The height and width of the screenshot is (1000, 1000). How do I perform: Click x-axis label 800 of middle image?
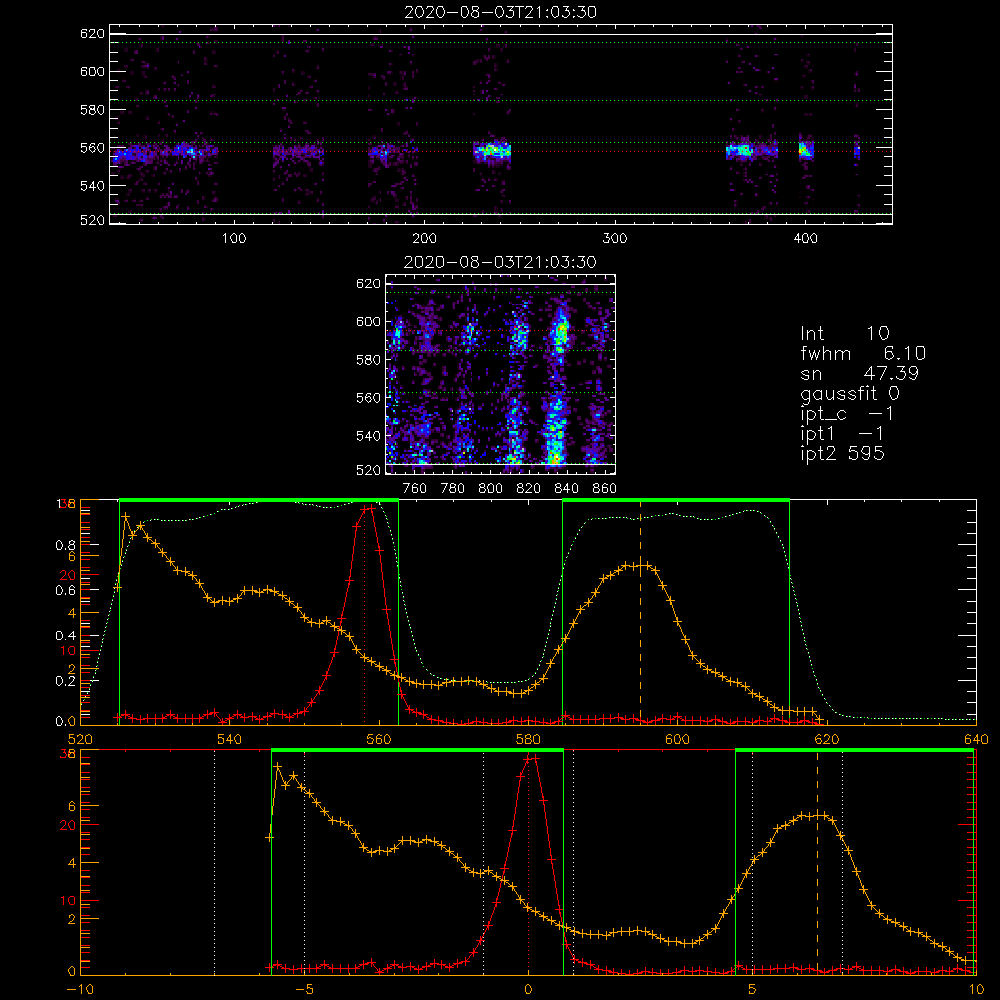click(490, 489)
